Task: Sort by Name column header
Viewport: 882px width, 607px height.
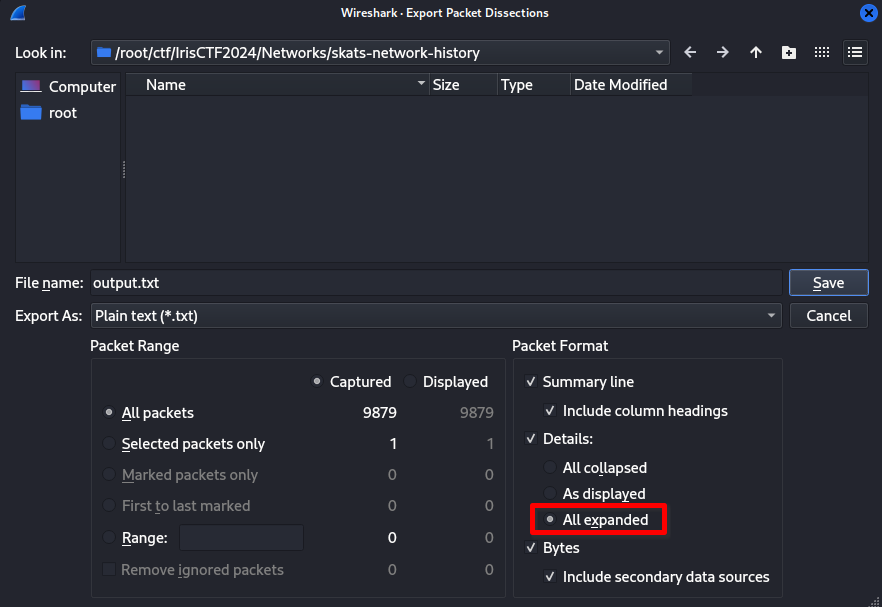Action: (277, 85)
